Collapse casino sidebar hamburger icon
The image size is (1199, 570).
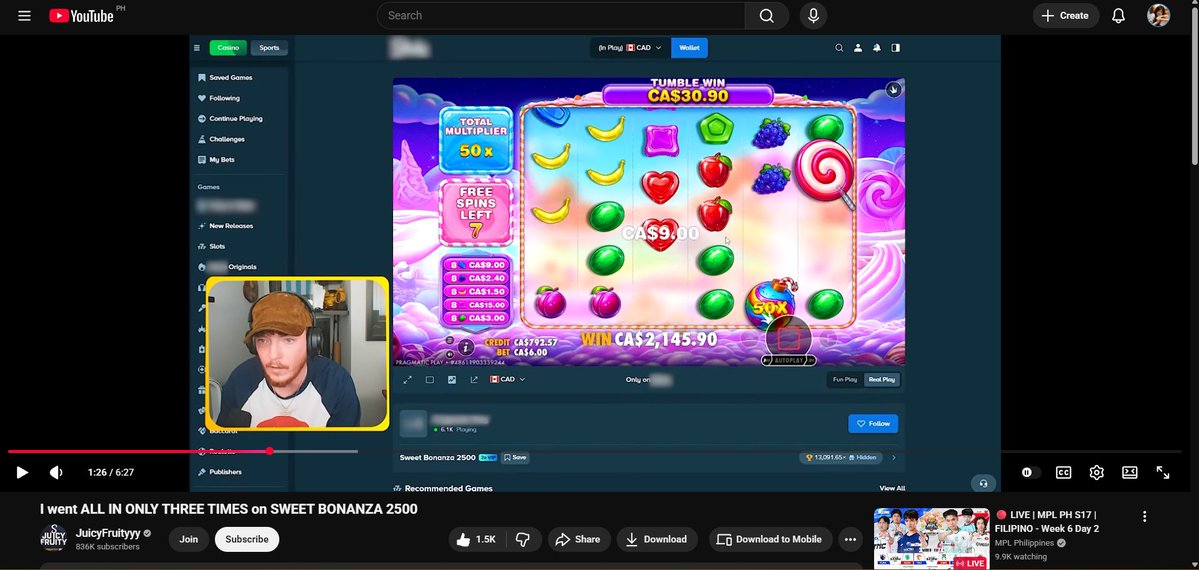[197, 47]
